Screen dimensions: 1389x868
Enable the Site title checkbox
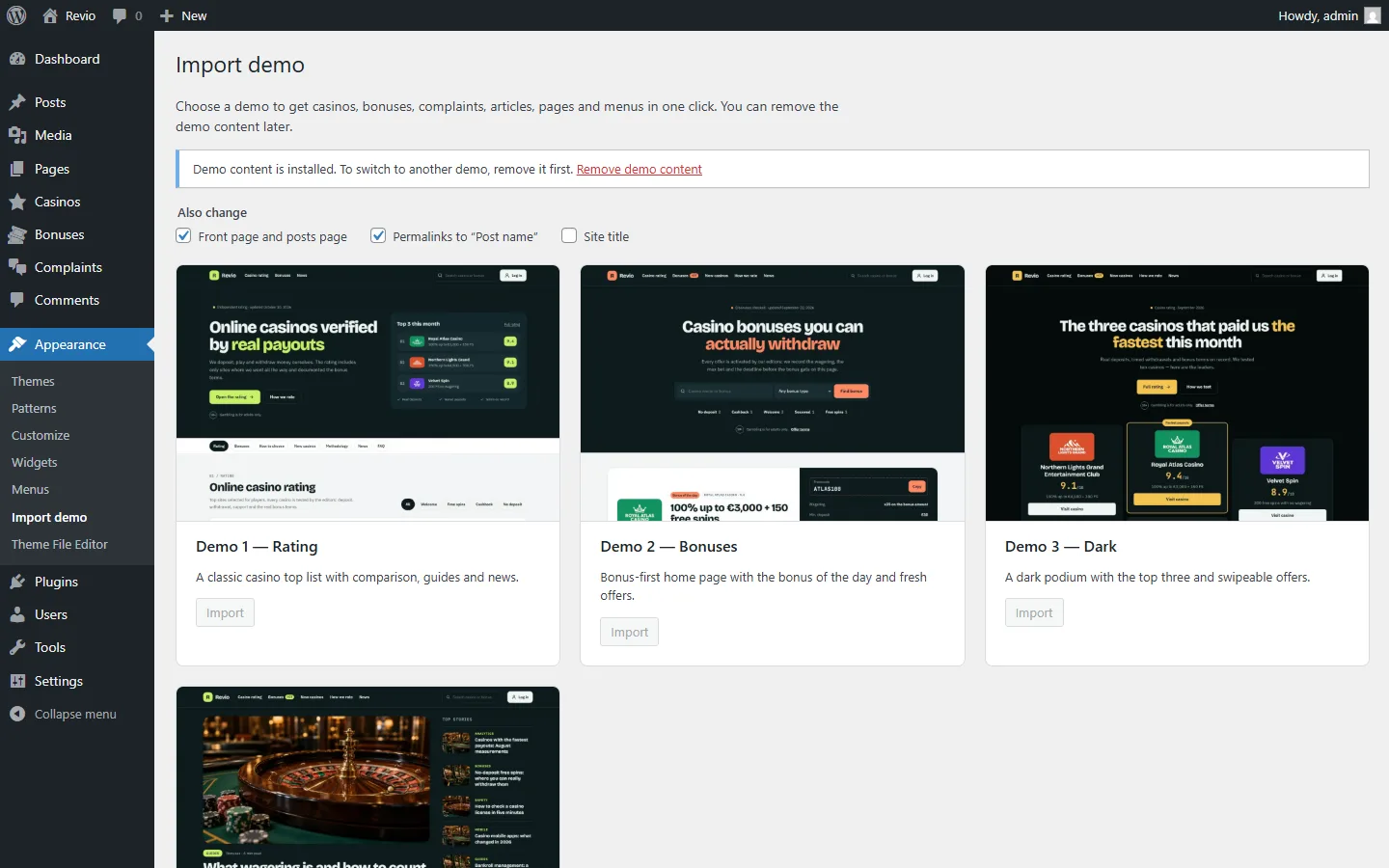pyautogui.click(x=569, y=235)
